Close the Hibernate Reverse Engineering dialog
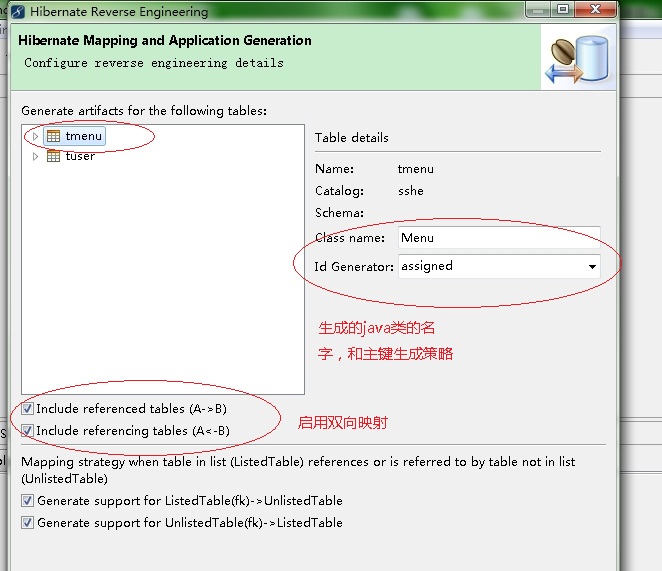The height and width of the screenshot is (571, 662). click(x=595, y=9)
